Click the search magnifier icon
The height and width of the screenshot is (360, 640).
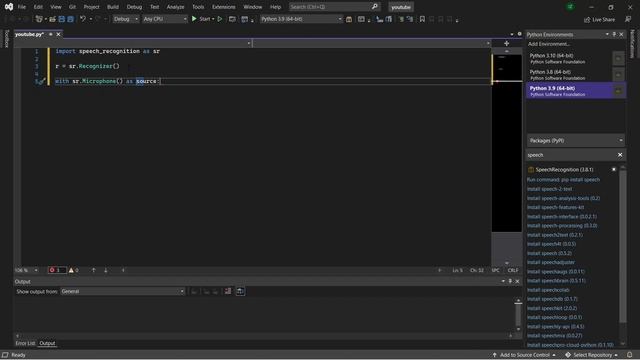374,7
